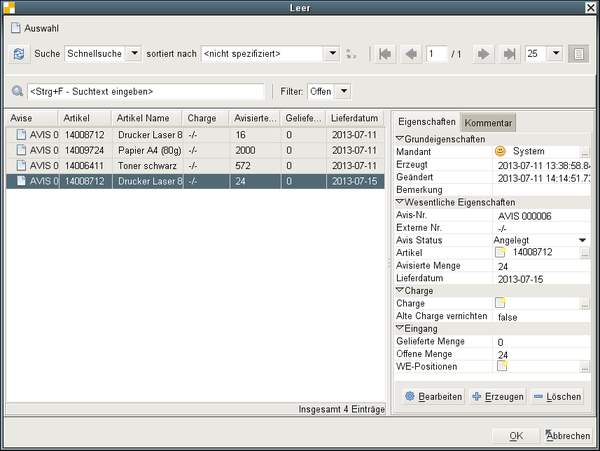
Task: Open the Mandant browse ellipsis button
Action: [x=584, y=152]
